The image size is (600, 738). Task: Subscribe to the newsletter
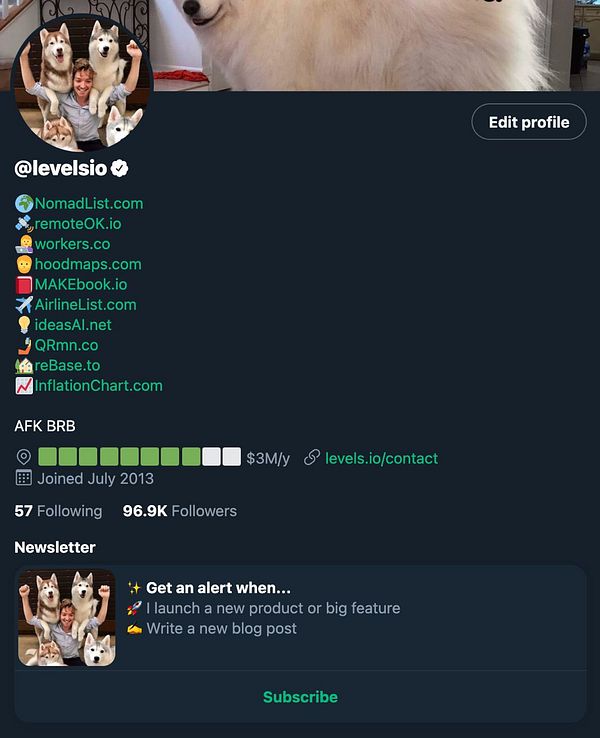[x=300, y=697]
